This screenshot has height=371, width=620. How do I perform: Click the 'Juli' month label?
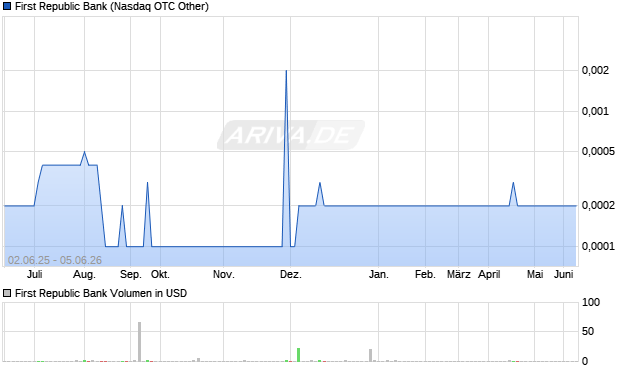pos(34,274)
